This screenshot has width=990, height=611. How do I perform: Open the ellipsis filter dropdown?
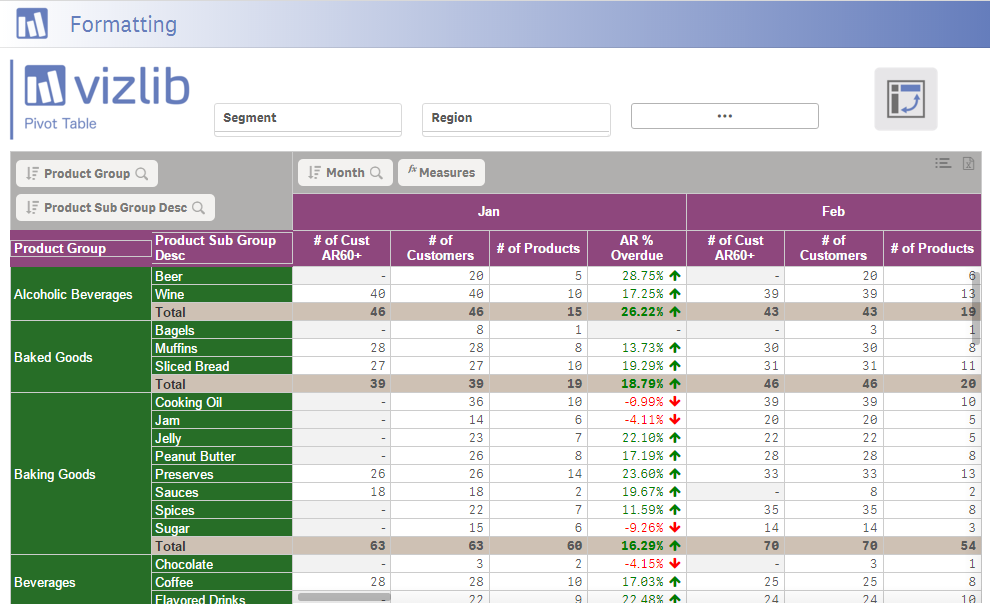click(x=724, y=116)
